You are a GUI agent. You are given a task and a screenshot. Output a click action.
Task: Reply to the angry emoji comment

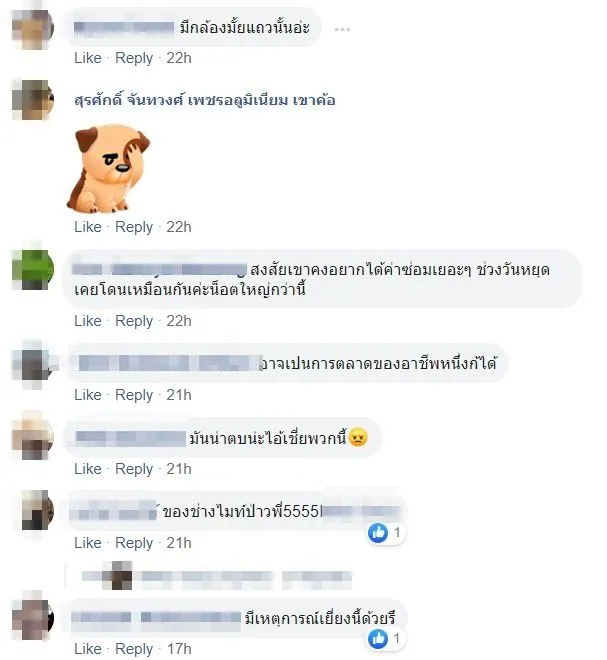134,469
